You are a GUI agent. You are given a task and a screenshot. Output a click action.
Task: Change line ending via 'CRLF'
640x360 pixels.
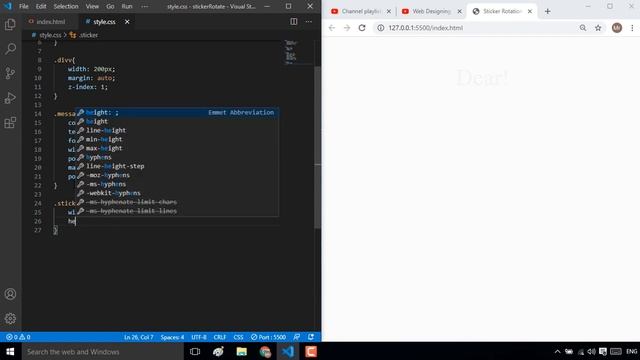click(220, 337)
